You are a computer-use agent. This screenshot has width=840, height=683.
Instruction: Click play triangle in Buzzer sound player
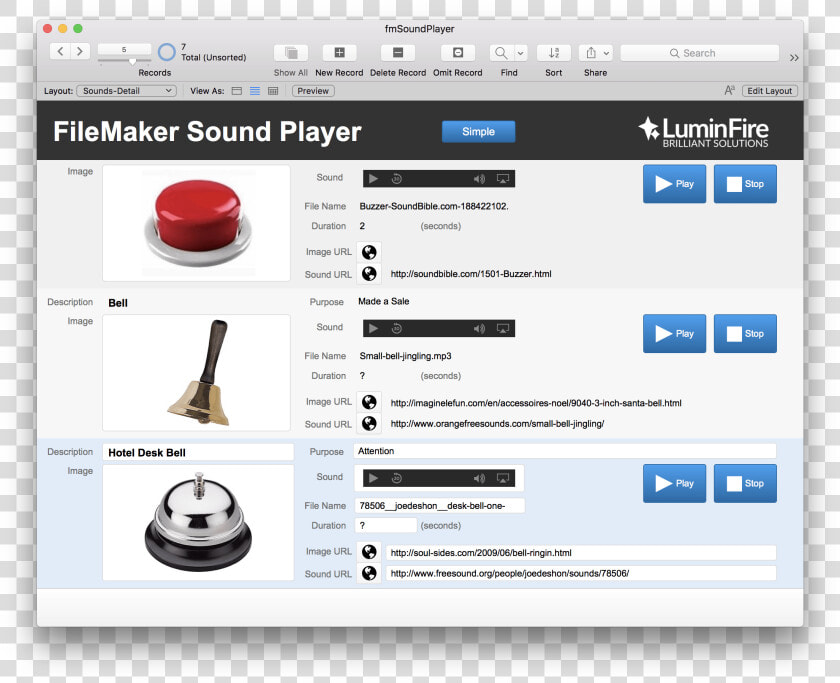tap(373, 178)
